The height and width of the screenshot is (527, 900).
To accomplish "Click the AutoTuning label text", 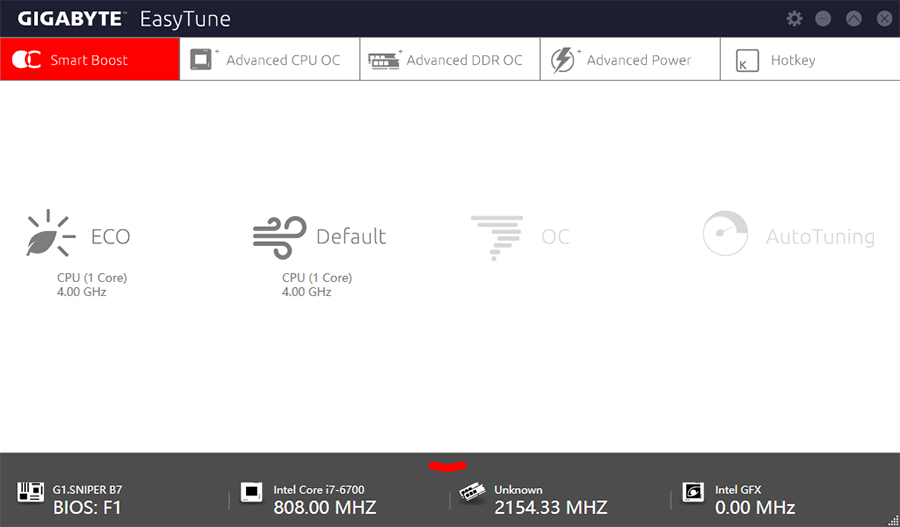I will 820,237.
